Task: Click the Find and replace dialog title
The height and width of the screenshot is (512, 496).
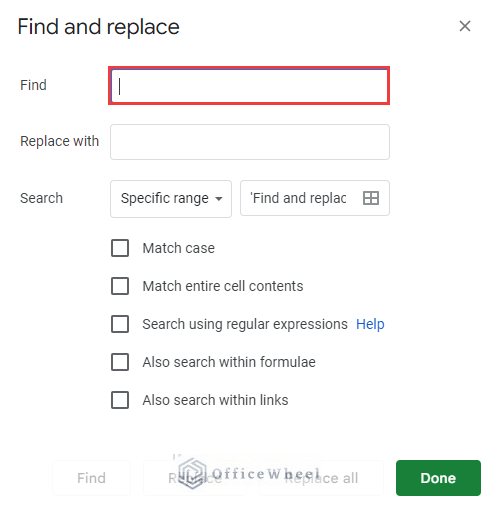Action: (98, 27)
